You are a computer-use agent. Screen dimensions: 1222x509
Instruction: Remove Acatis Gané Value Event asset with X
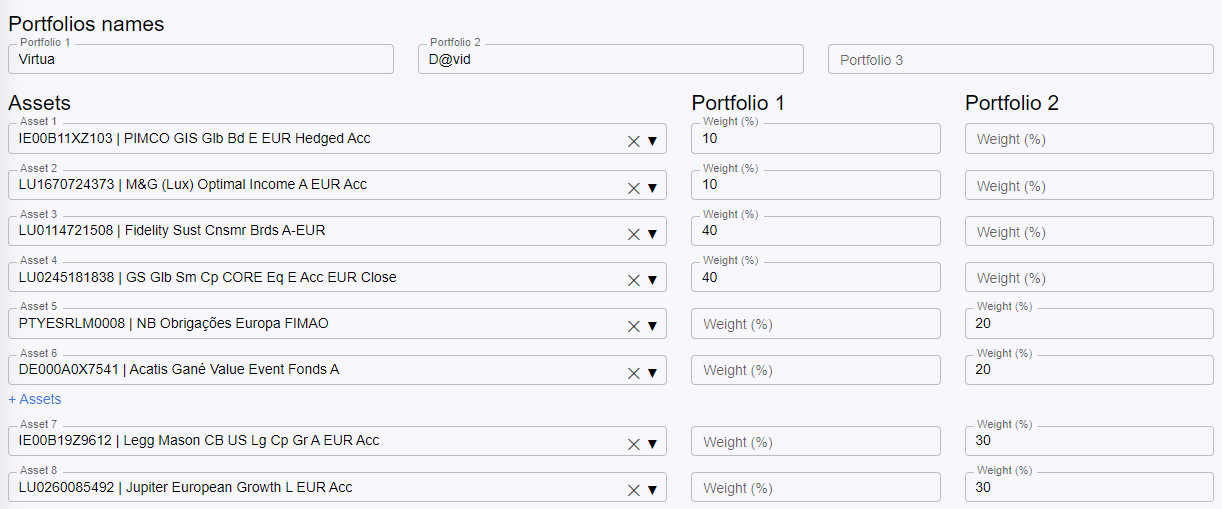click(633, 372)
